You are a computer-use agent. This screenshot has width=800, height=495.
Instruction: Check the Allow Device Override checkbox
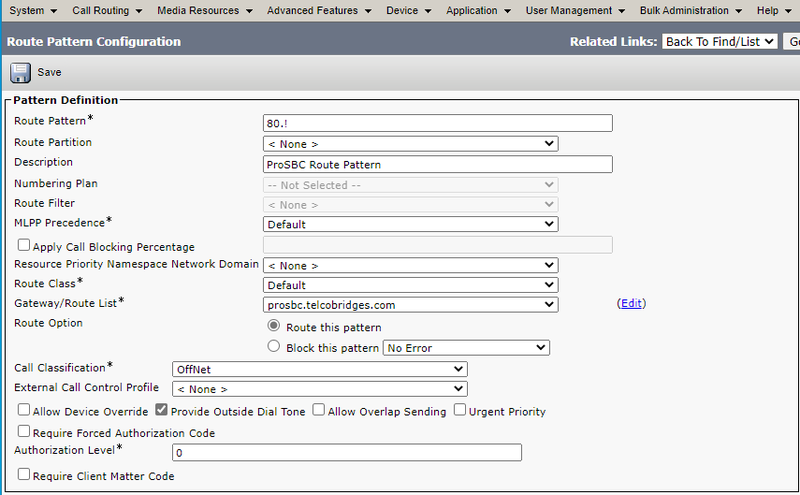tap(23, 410)
